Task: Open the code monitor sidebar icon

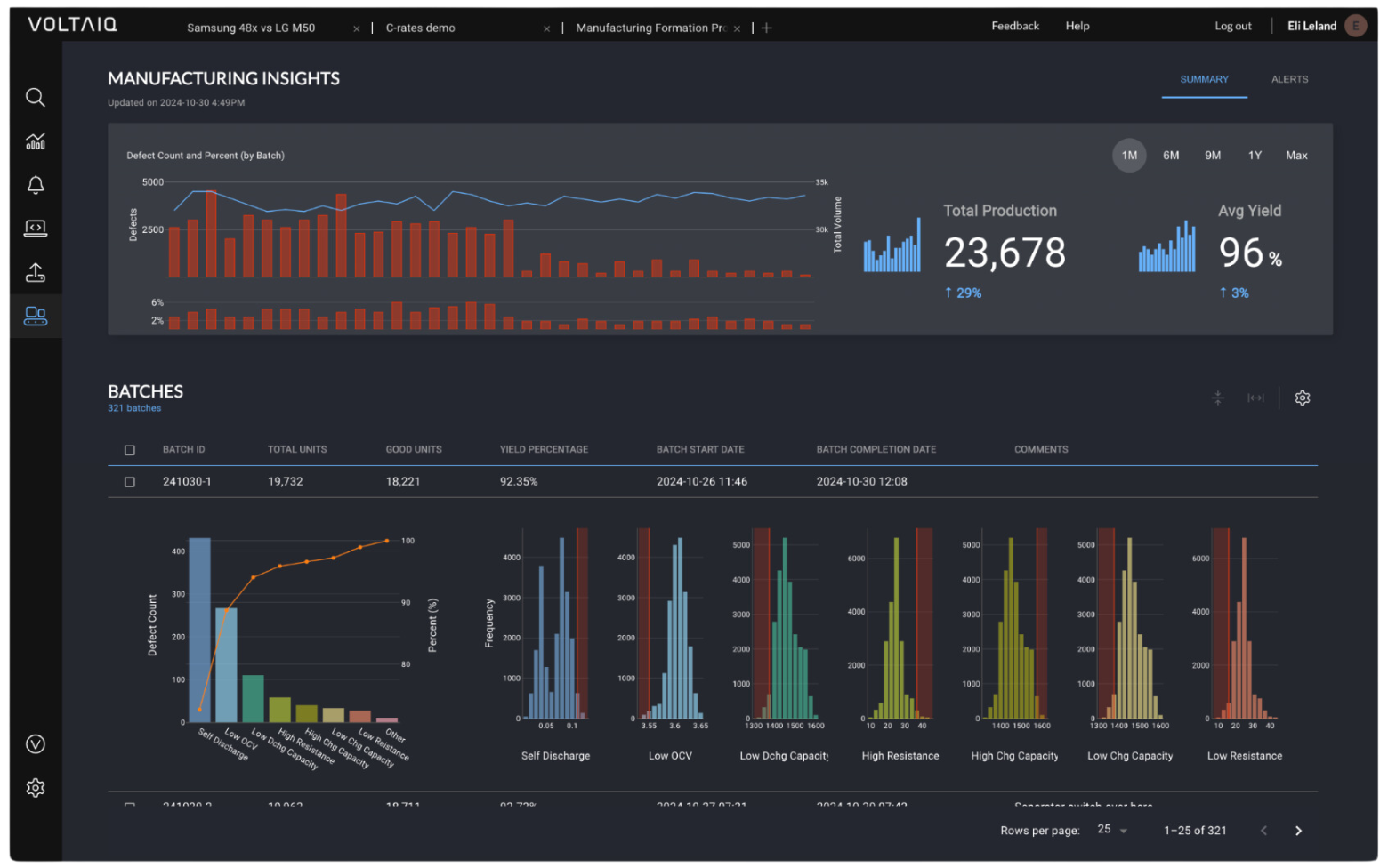Action: (36, 229)
